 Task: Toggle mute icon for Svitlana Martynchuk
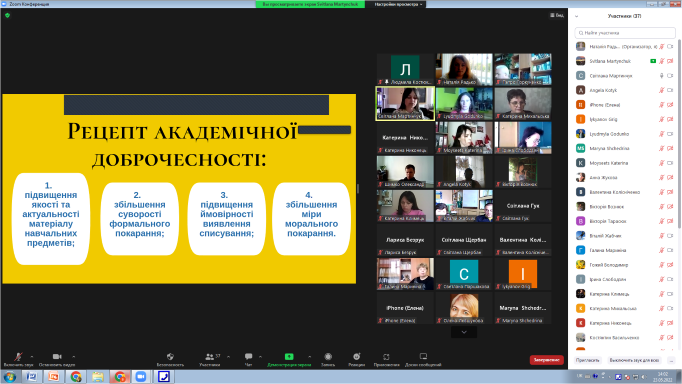click(662, 61)
